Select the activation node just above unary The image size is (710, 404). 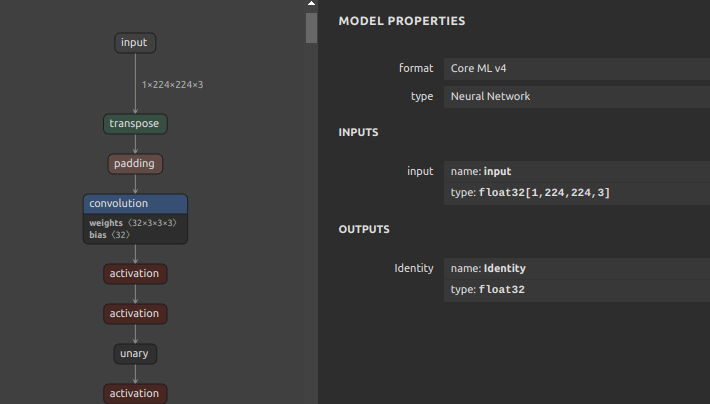(135, 313)
